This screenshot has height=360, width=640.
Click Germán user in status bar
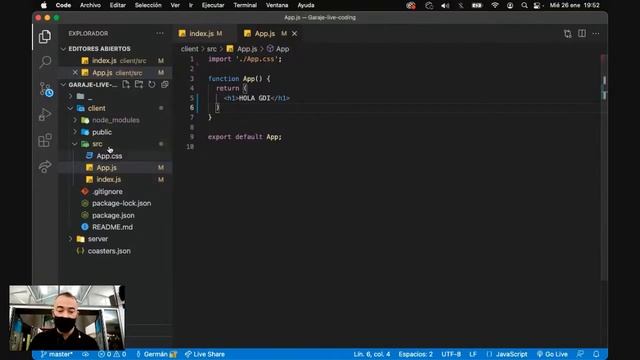tap(156, 354)
